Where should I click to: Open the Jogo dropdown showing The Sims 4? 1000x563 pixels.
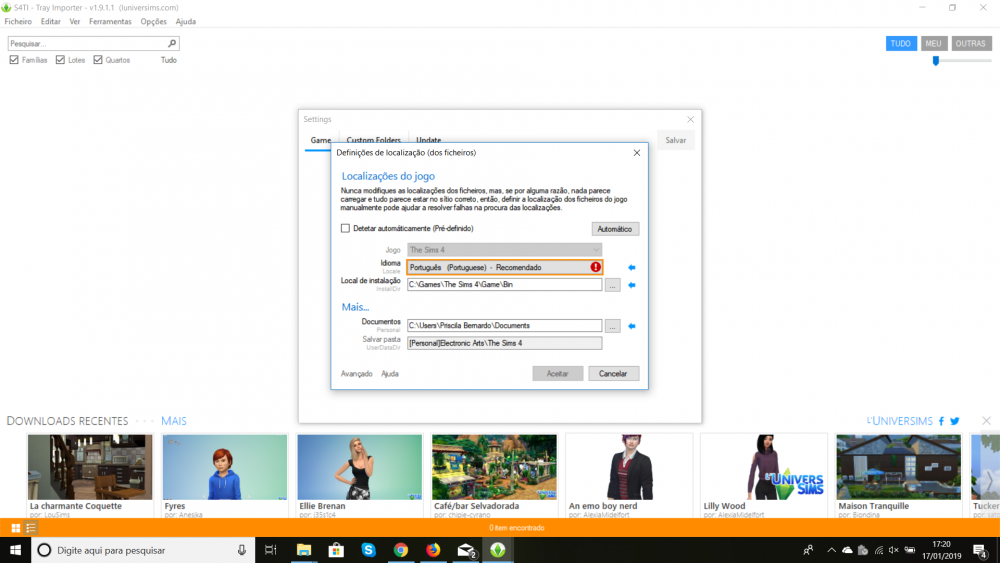[504, 250]
